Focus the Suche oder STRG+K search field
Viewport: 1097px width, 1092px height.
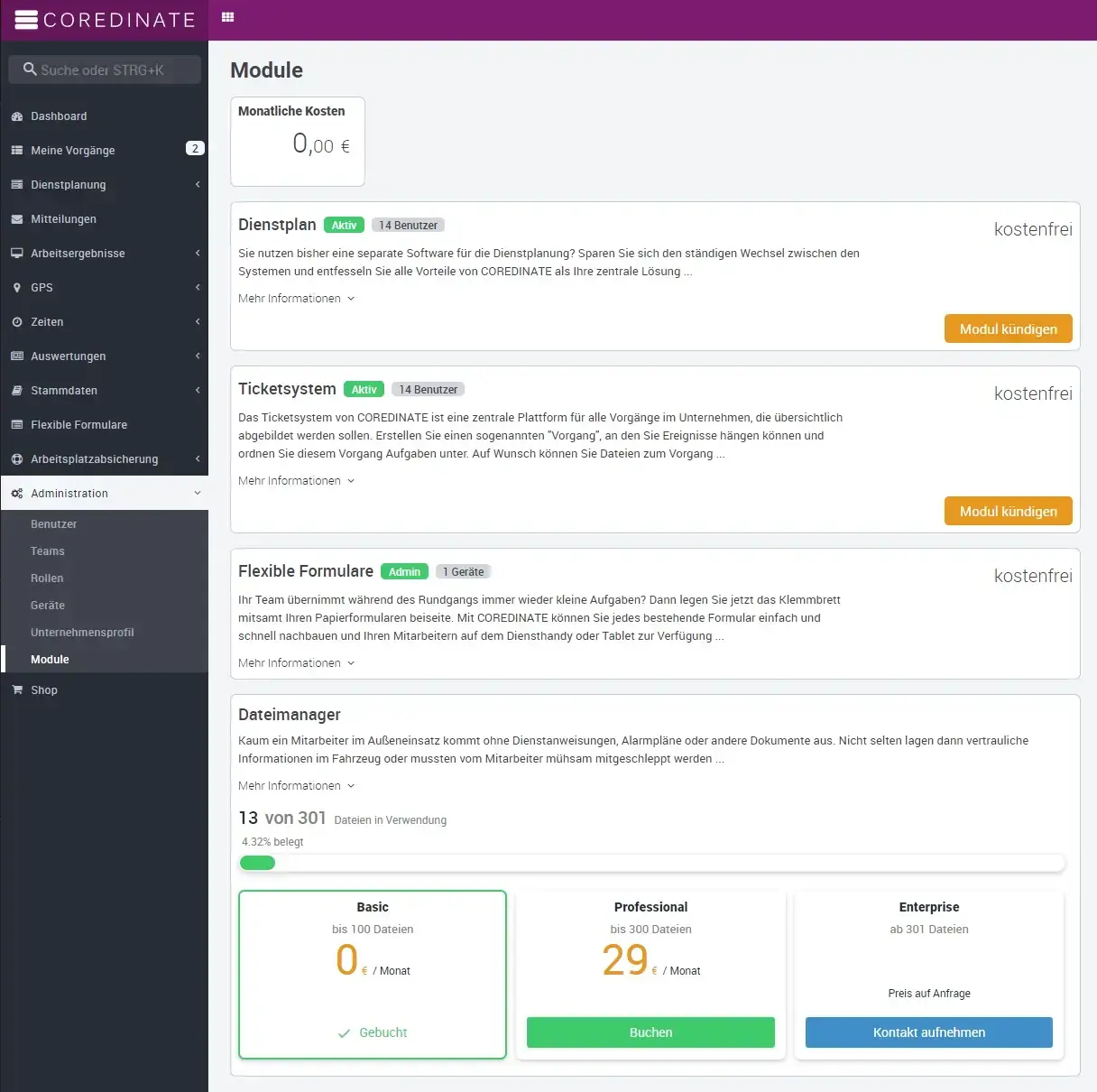(105, 69)
